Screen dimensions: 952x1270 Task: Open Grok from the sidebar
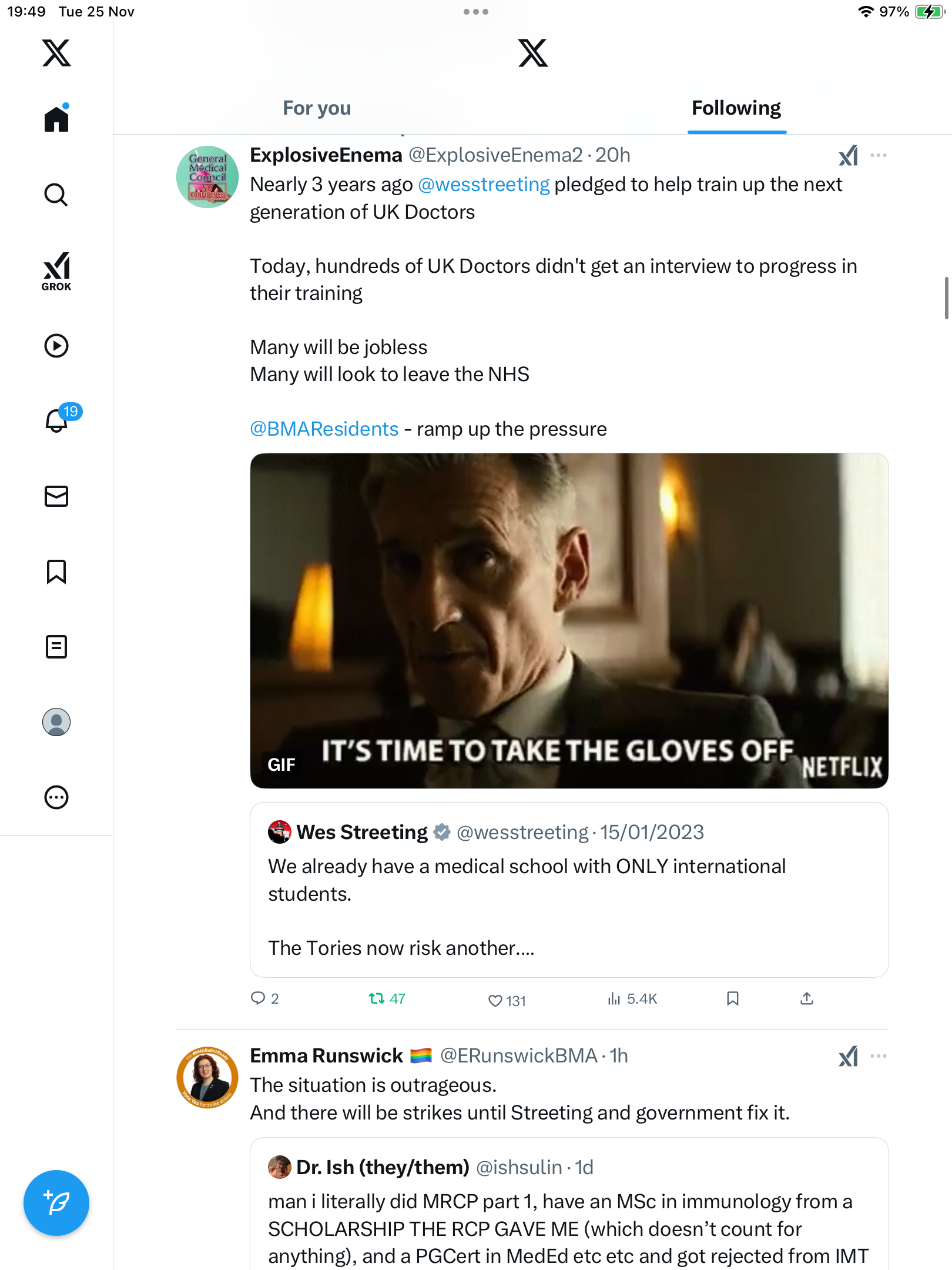[x=56, y=271]
